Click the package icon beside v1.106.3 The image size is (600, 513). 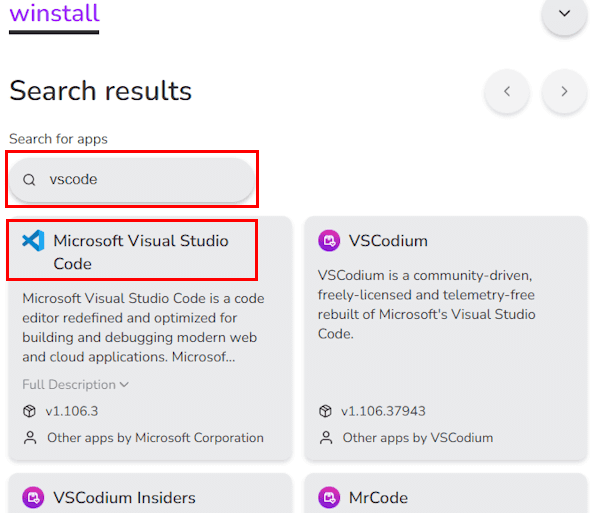pos(29,411)
